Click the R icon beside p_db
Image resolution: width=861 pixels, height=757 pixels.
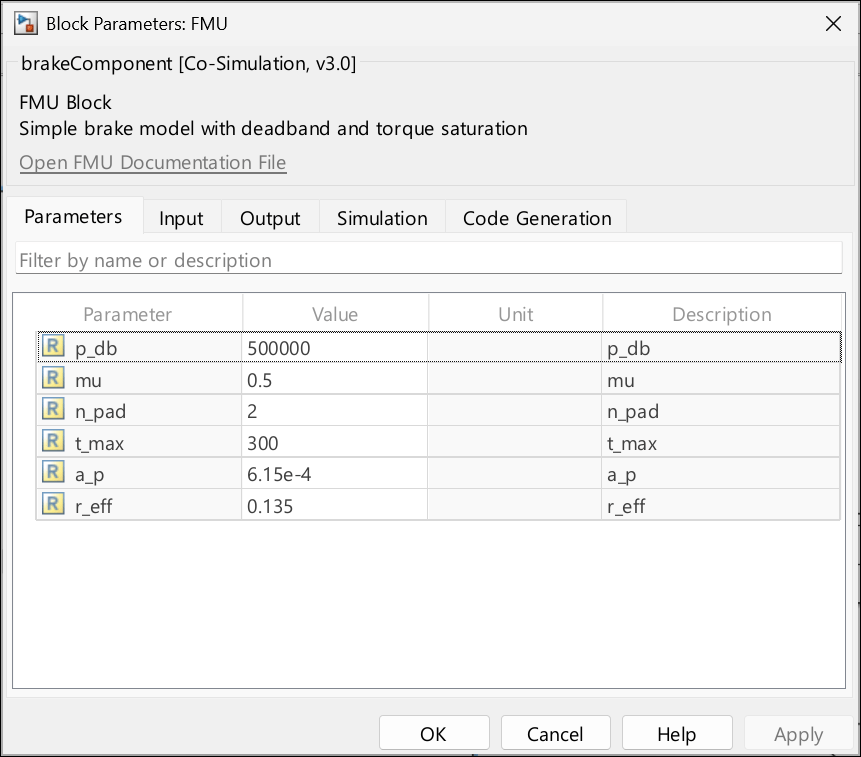(x=53, y=347)
